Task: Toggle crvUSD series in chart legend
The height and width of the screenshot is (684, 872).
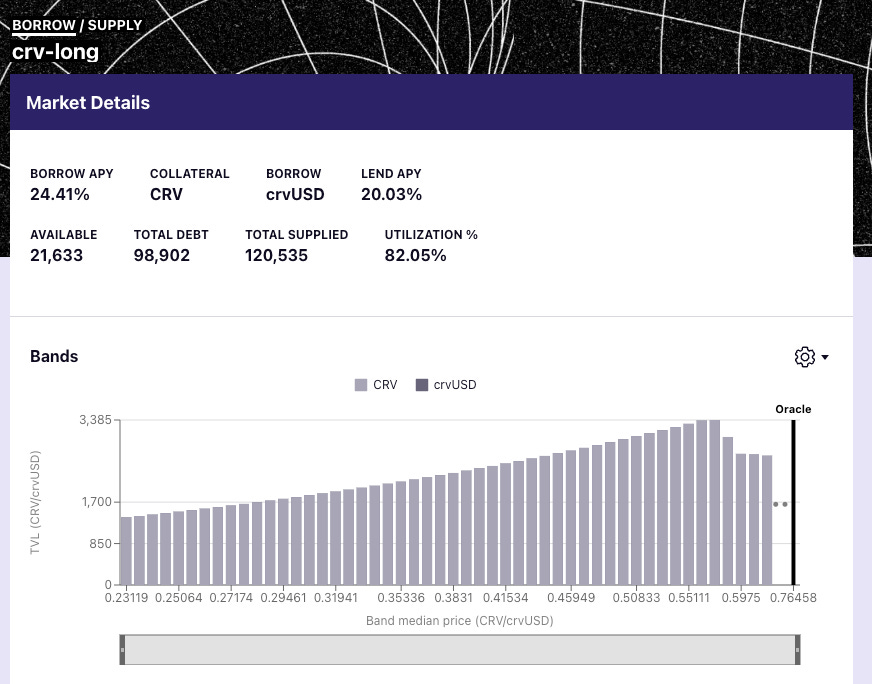Action: [446, 385]
